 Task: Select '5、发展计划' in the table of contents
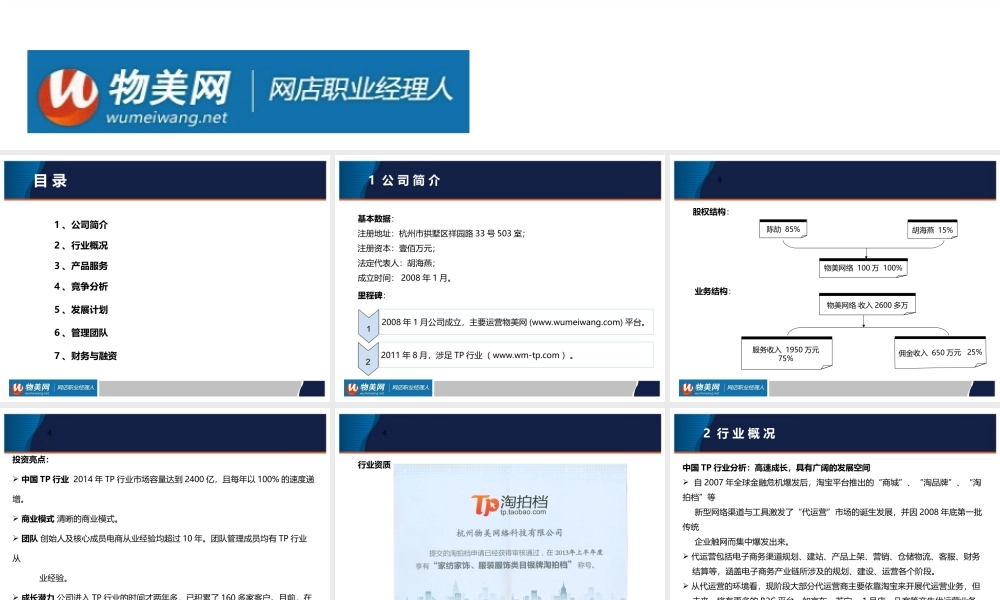click(x=81, y=309)
